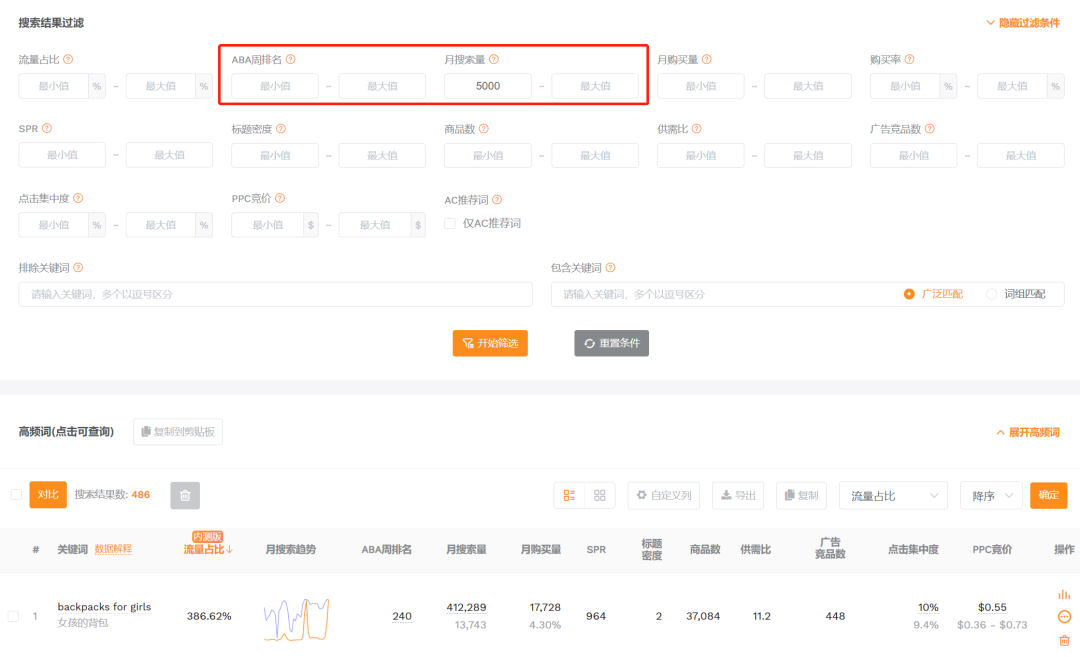This screenshot has width=1080, height=657.
Task: Click 自定义列 toolbar button
Action: tap(663, 495)
